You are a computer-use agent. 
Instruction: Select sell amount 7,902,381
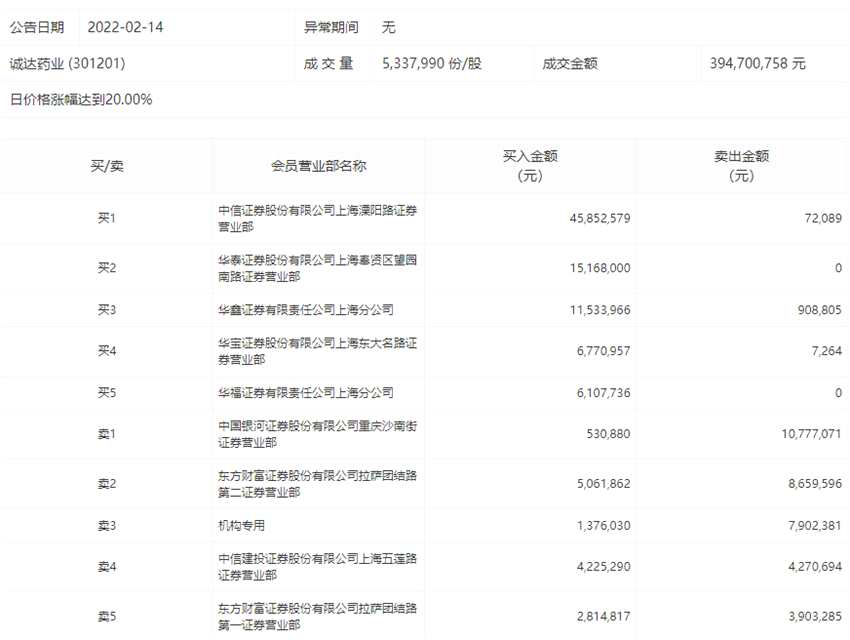point(815,526)
